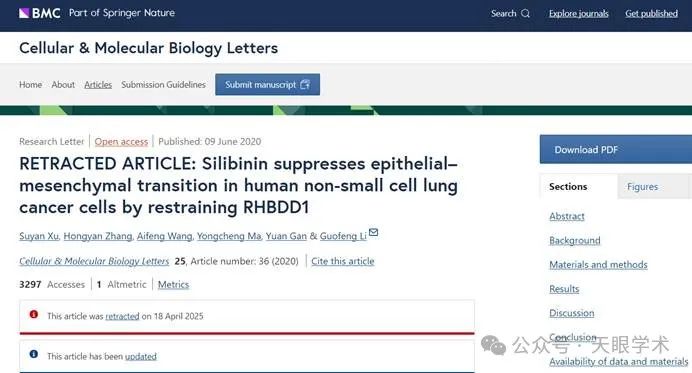Viewport: 692px width, 373px height.
Task: Click the external link icon on Submit manuscript
Action: (305, 84)
